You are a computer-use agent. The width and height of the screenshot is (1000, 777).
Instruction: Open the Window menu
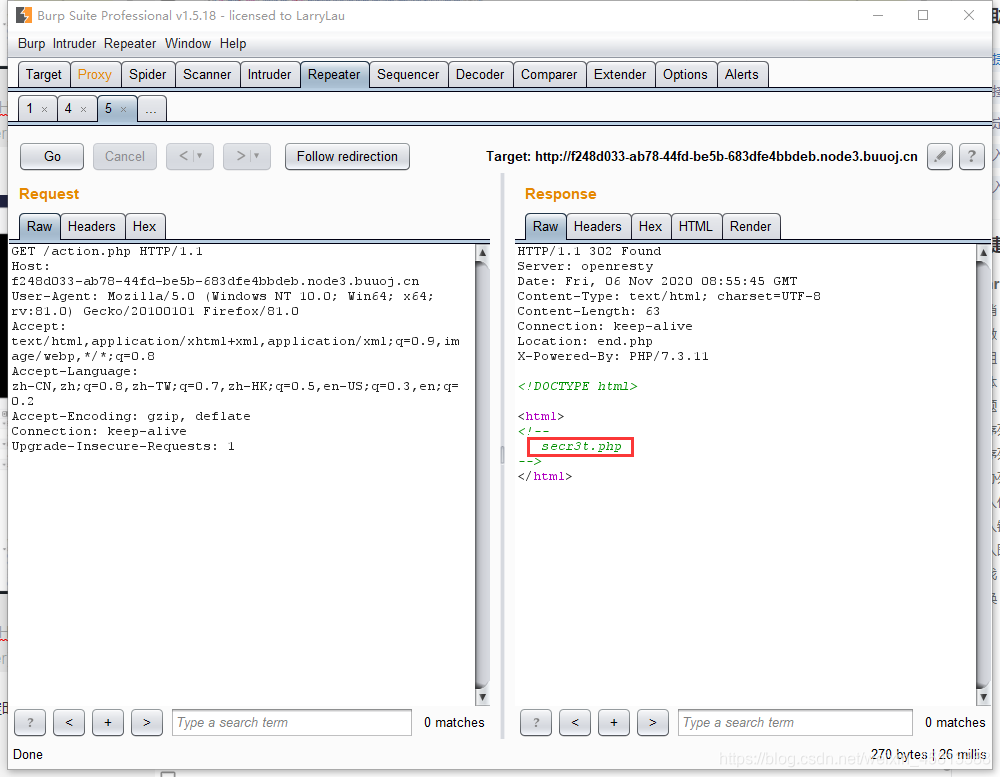[188, 43]
